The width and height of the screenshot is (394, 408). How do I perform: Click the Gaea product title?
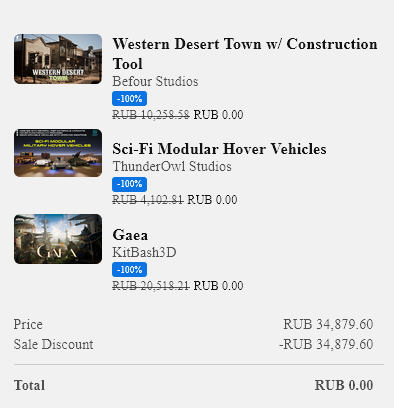point(130,235)
